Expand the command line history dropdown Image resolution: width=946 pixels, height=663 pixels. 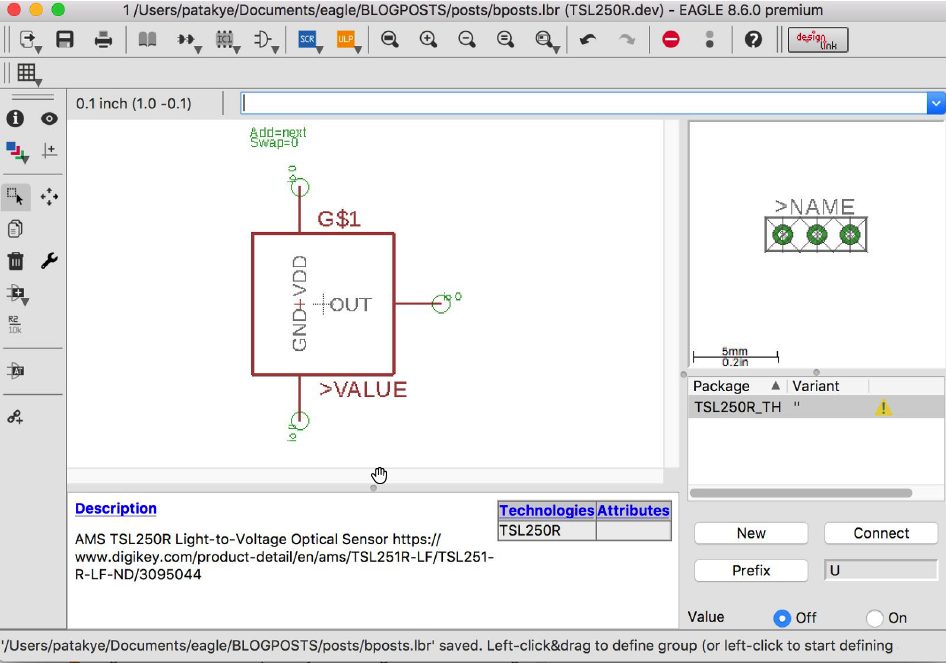[935, 103]
